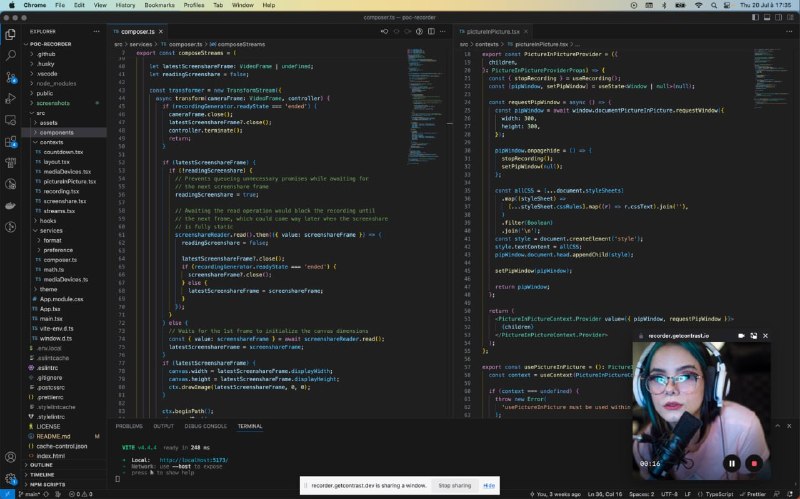Screen dimensions: 800x499
Task: Click Ln 36, Col 16 in the status bar
Action: 605,494
